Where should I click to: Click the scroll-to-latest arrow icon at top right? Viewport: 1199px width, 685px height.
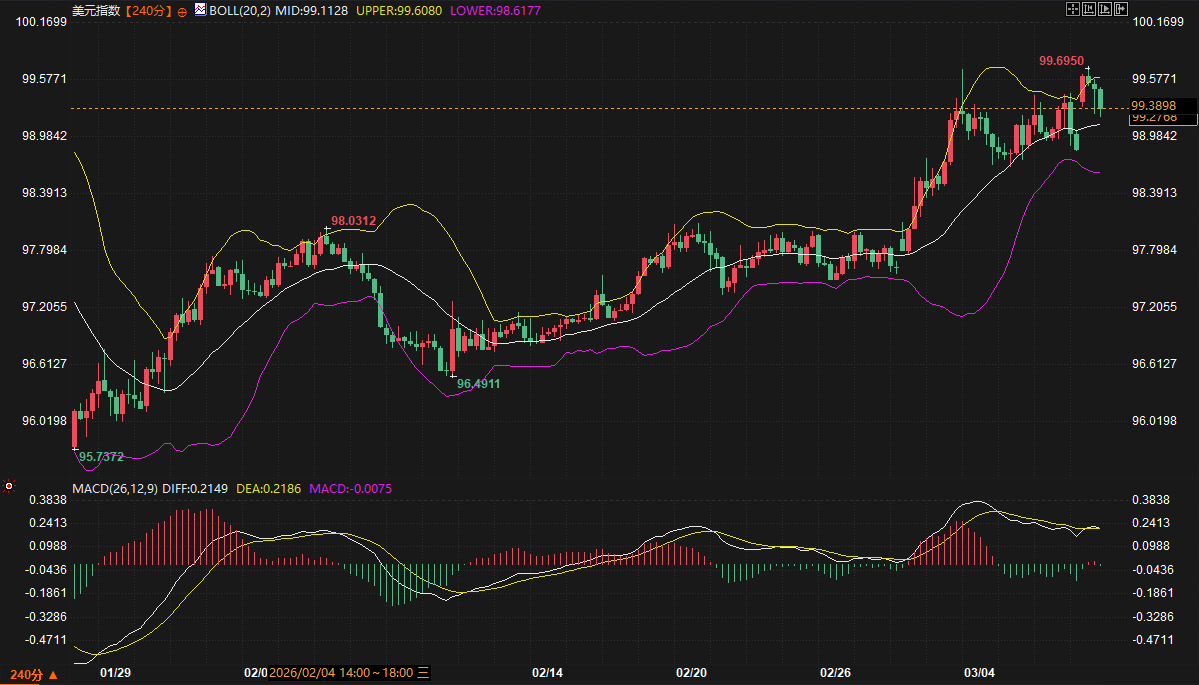click(1121, 10)
